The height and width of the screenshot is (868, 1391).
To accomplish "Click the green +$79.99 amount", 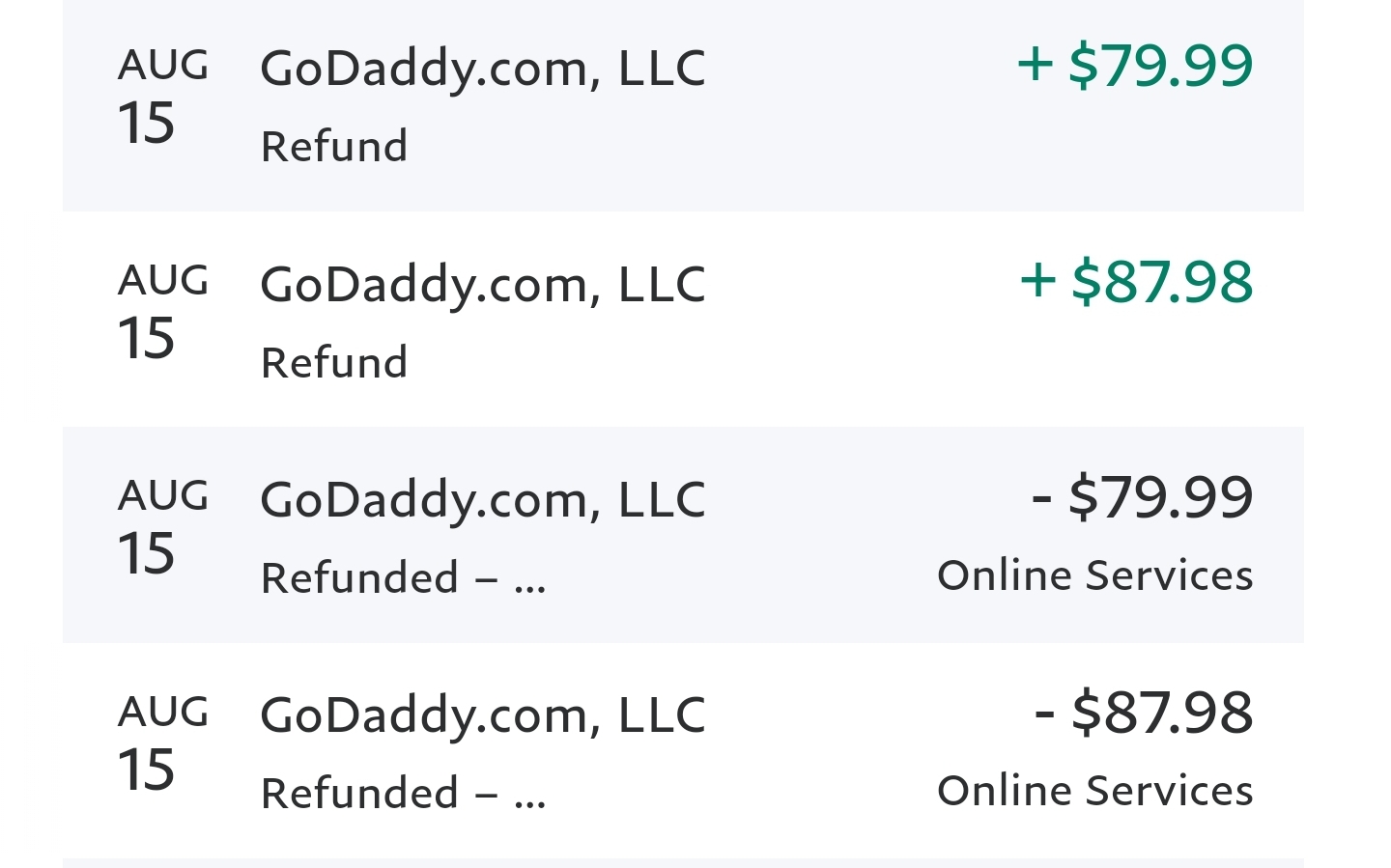I will (x=1135, y=66).
